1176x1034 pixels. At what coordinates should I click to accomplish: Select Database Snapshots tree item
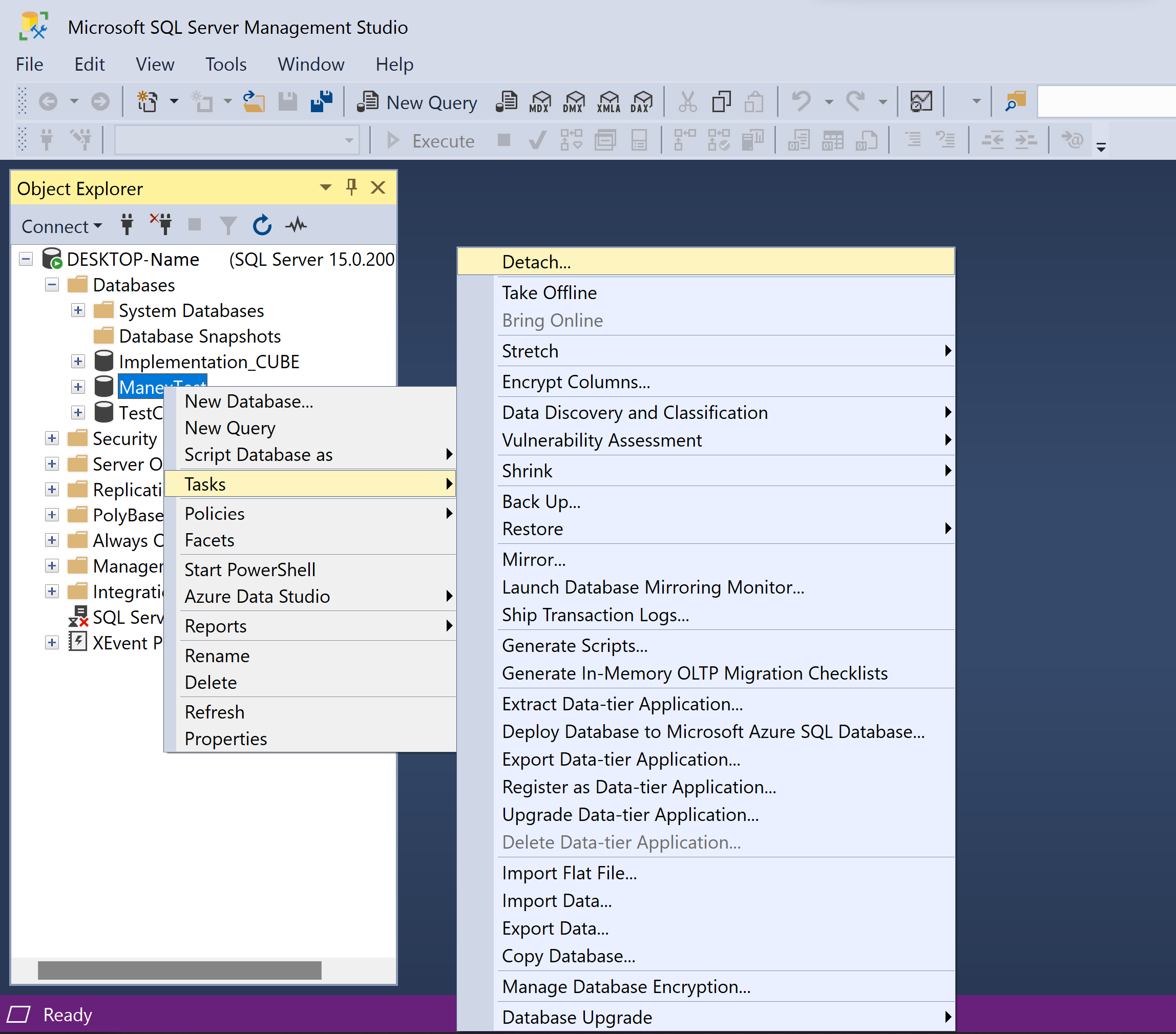pyautogui.click(x=199, y=336)
